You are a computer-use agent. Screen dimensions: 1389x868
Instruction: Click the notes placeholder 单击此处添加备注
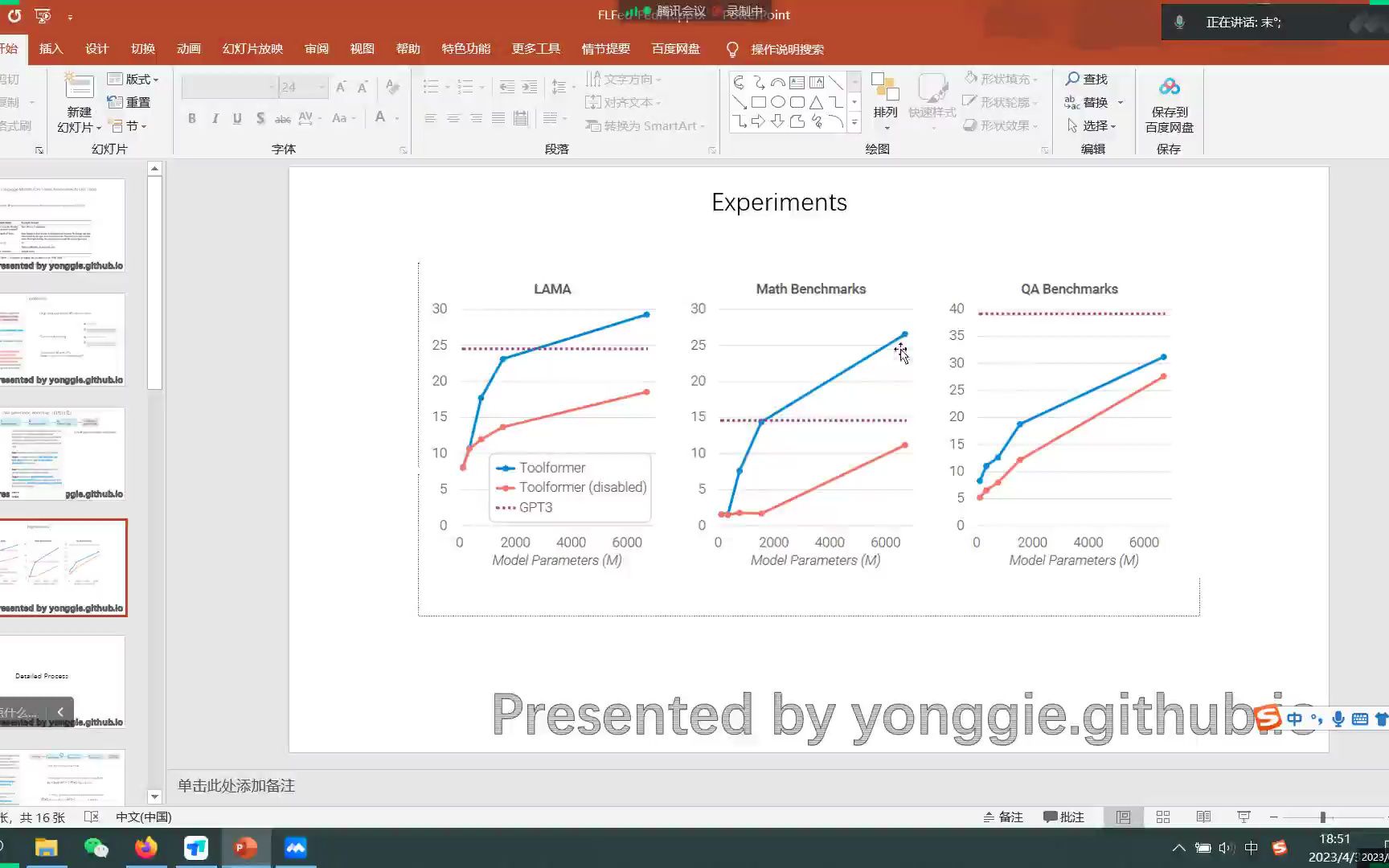(235, 785)
